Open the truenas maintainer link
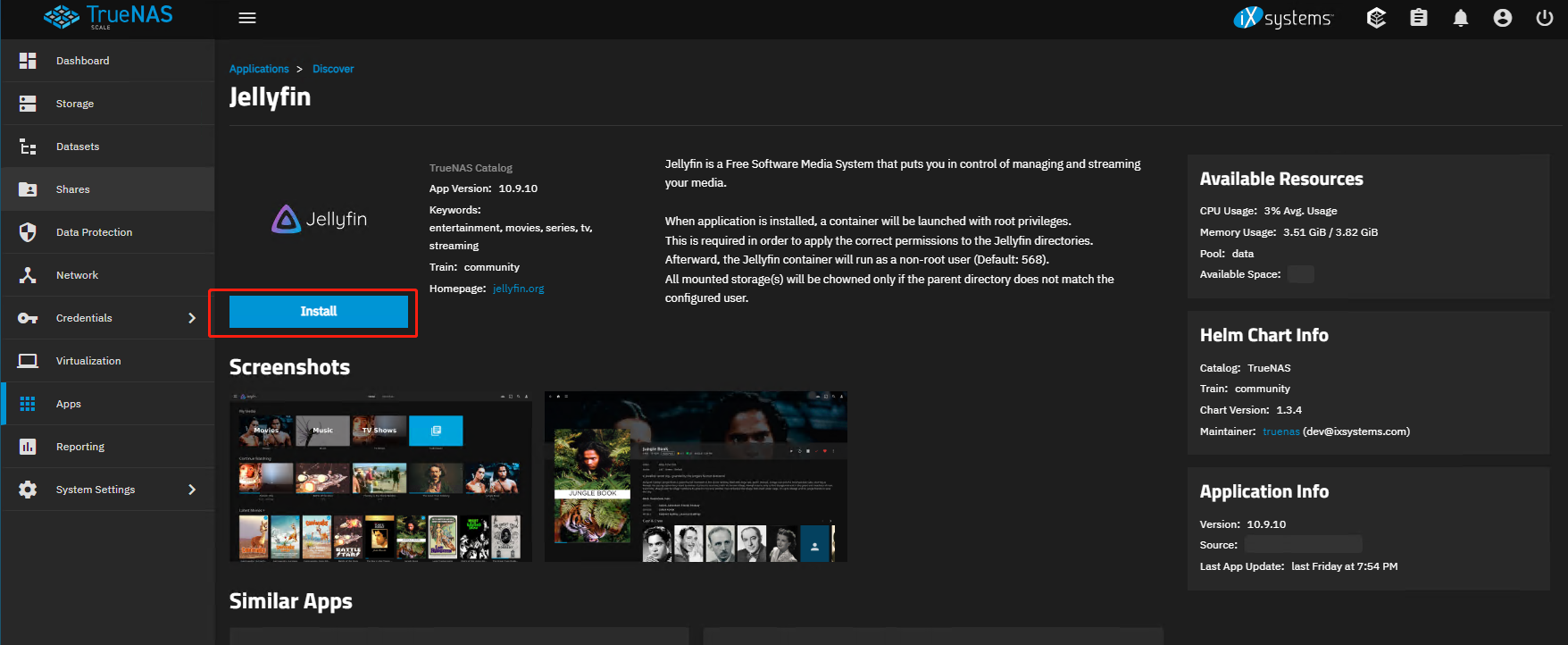The image size is (1568, 645). pos(1280,431)
